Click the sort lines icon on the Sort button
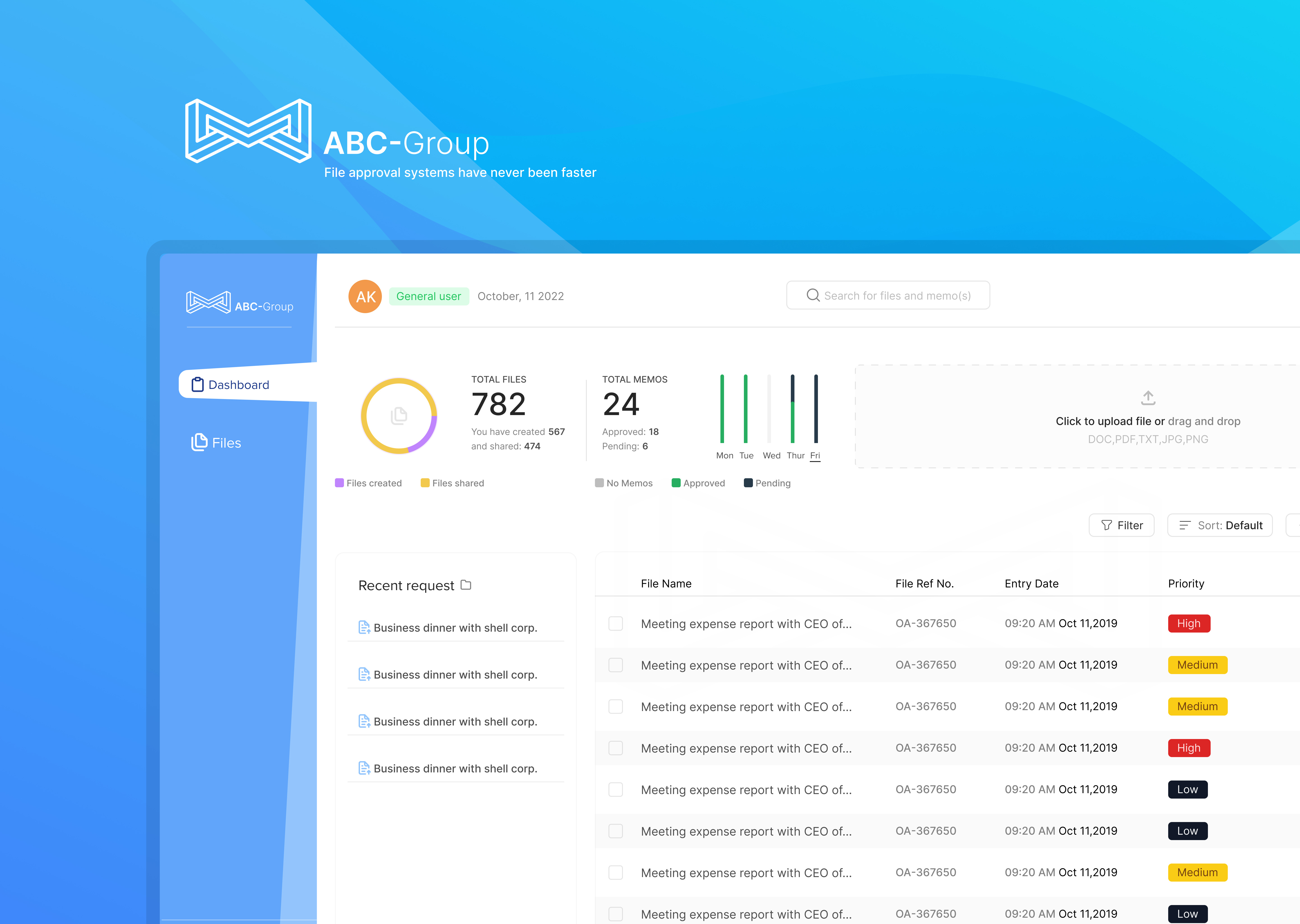 point(1185,525)
